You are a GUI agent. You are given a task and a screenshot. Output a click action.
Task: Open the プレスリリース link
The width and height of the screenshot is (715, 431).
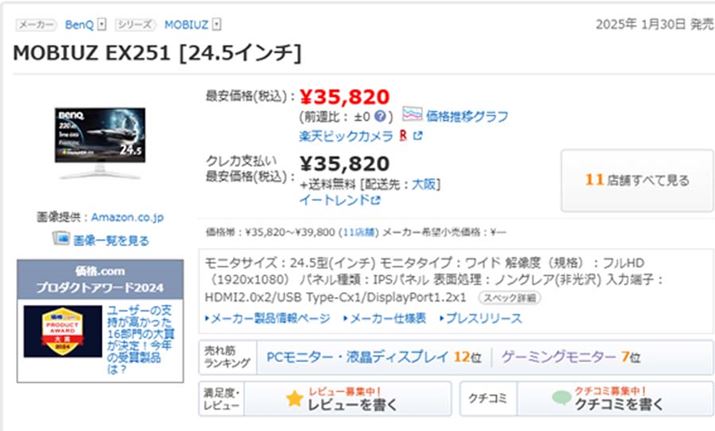point(480,318)
